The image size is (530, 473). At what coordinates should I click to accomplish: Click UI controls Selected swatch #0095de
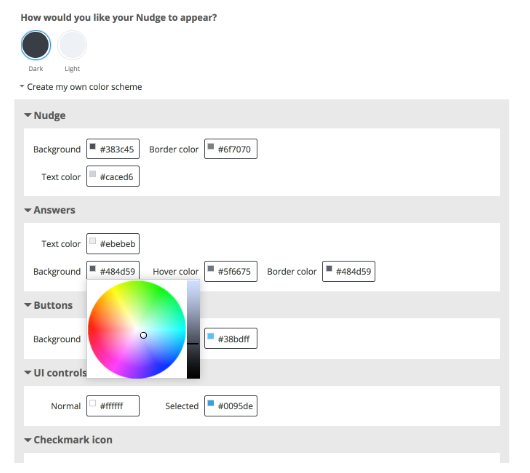pyautogui.click(x=211, y=403)
